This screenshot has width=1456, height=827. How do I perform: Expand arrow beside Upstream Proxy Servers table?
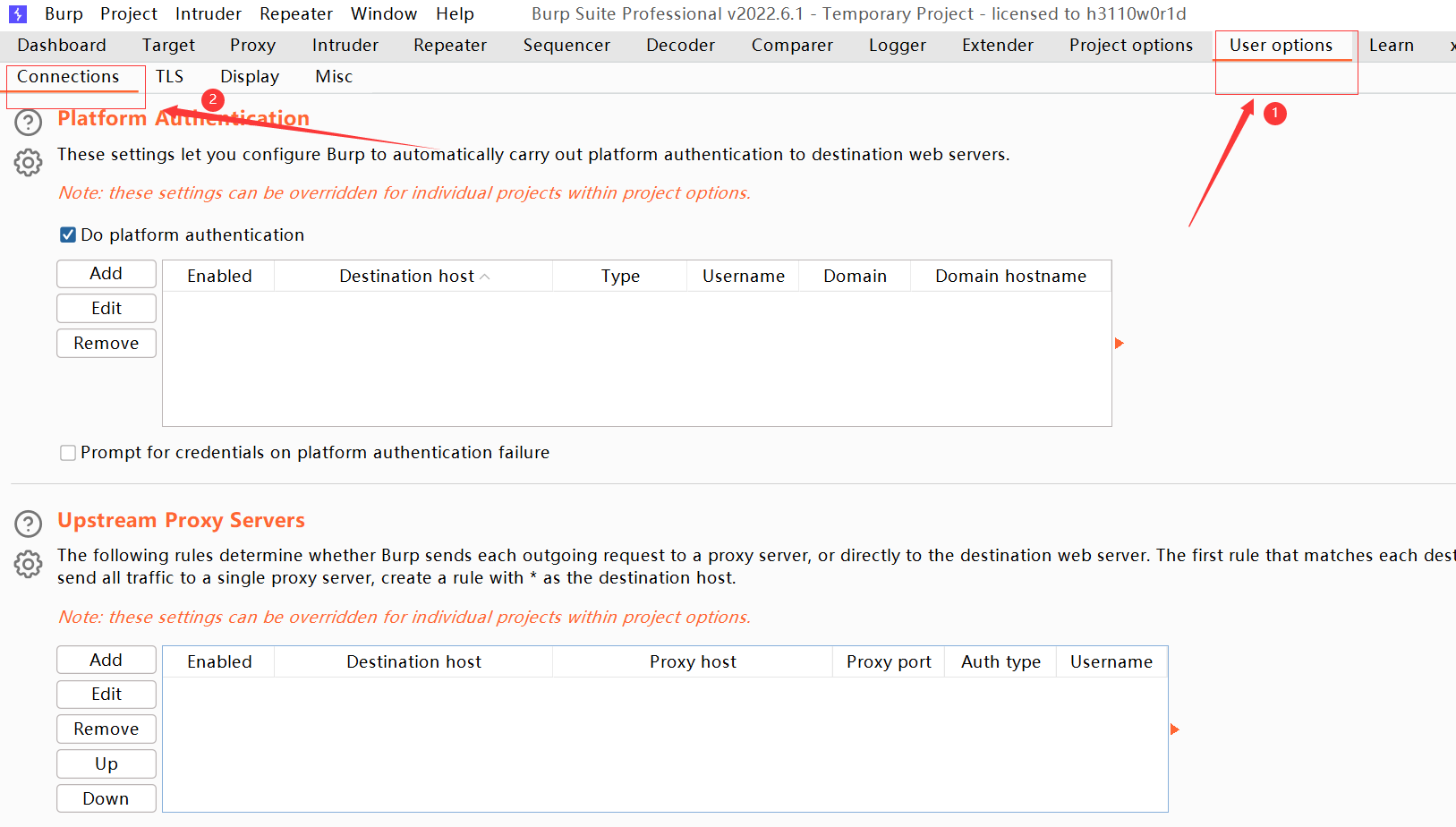point(1175,729)
